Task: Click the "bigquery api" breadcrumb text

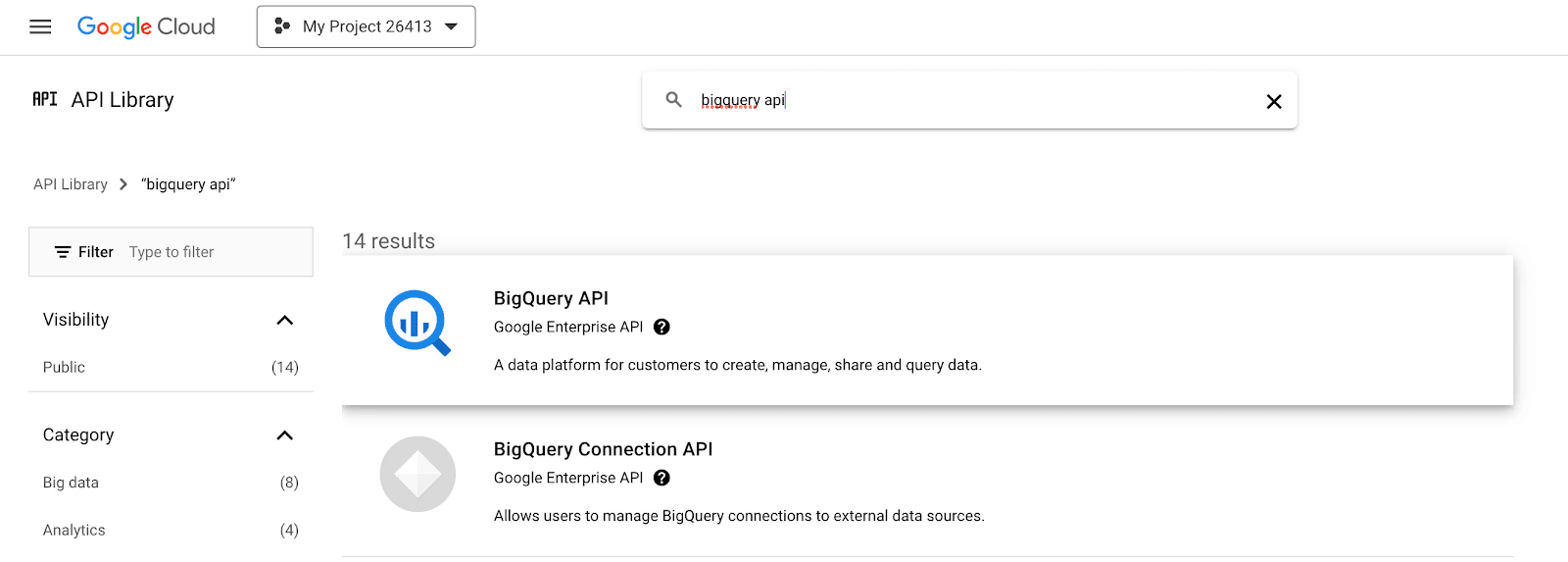Action: tap(188, 184)
